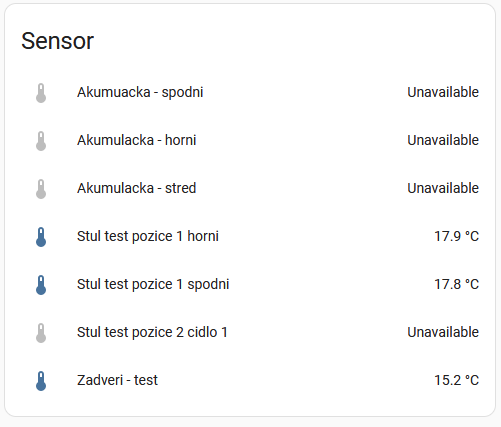Click thermometer icon for Akumulacka - horni
The image size is (501, 427).
point(41,141)
